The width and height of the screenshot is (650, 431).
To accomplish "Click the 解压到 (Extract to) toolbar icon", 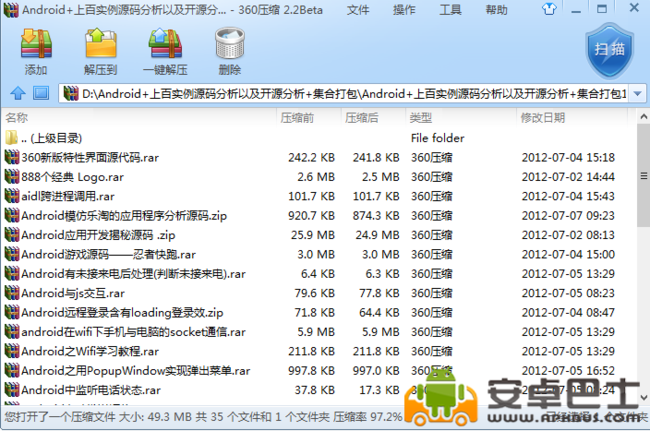I will (100, 43).
